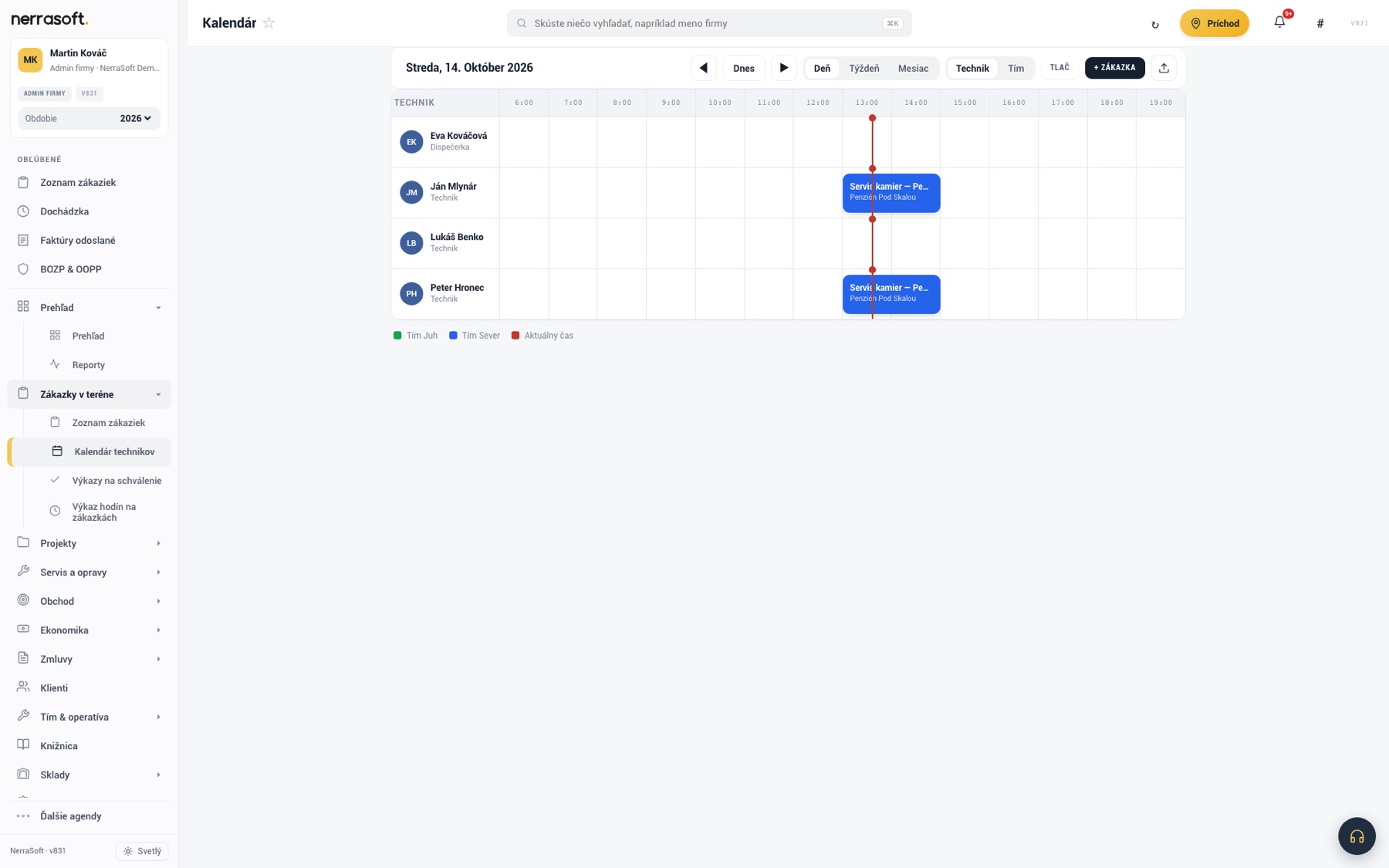Click Lukáš Benko LB avatar
The image size is (1389, 868).
[x=411, y=243]
